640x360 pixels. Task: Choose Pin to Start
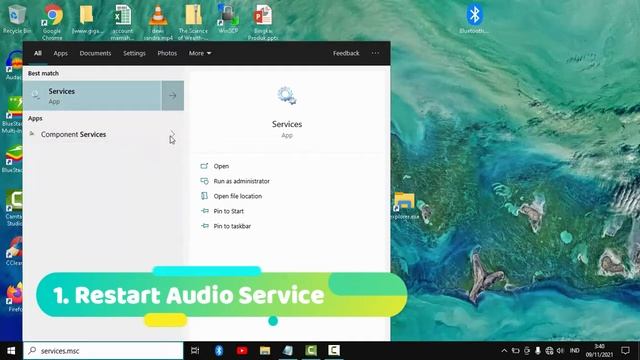(229, 211)
